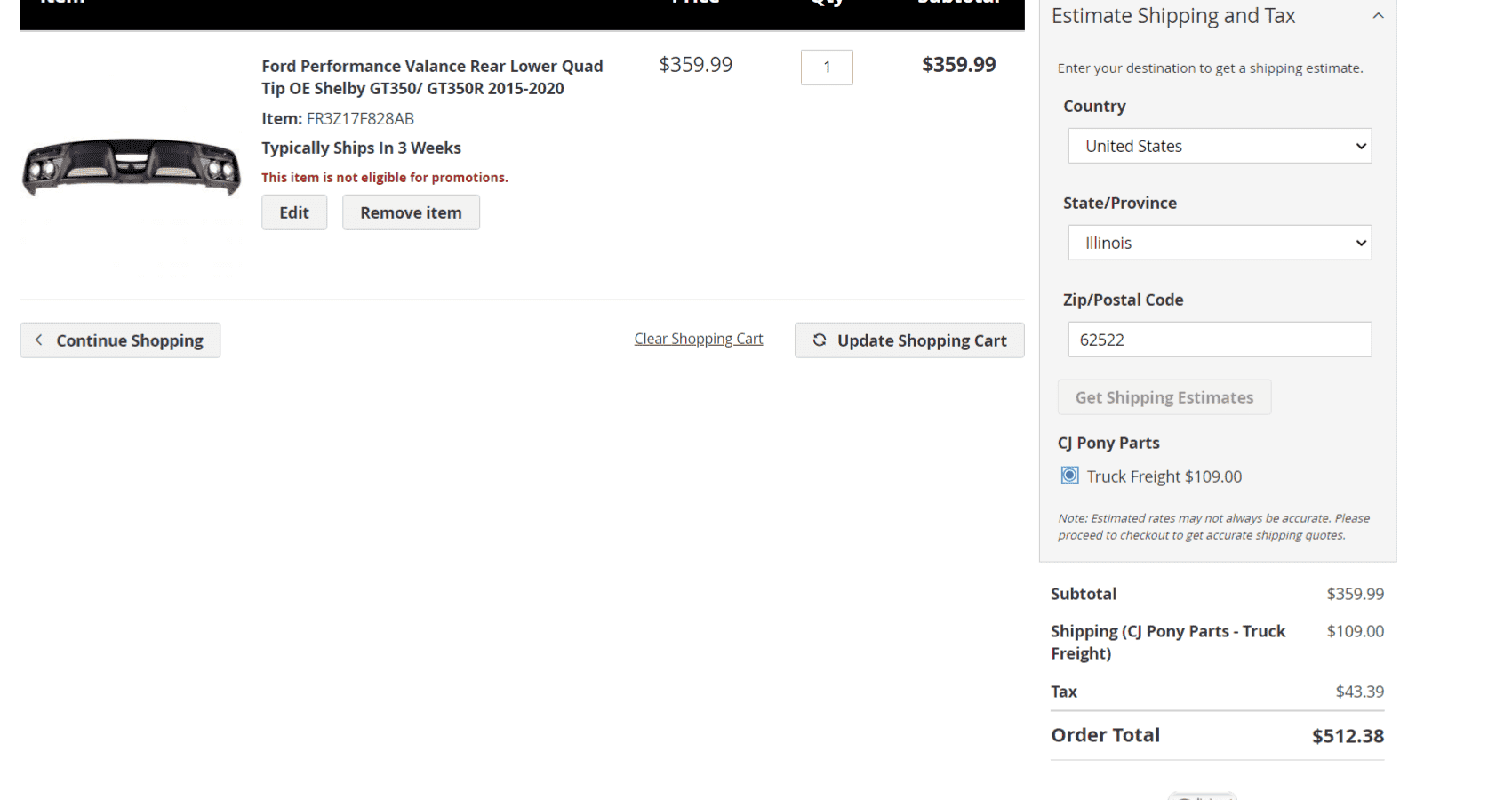Click the Estimate Shipping and Tax heading

pyautogui.click(x=1173, y=16)
